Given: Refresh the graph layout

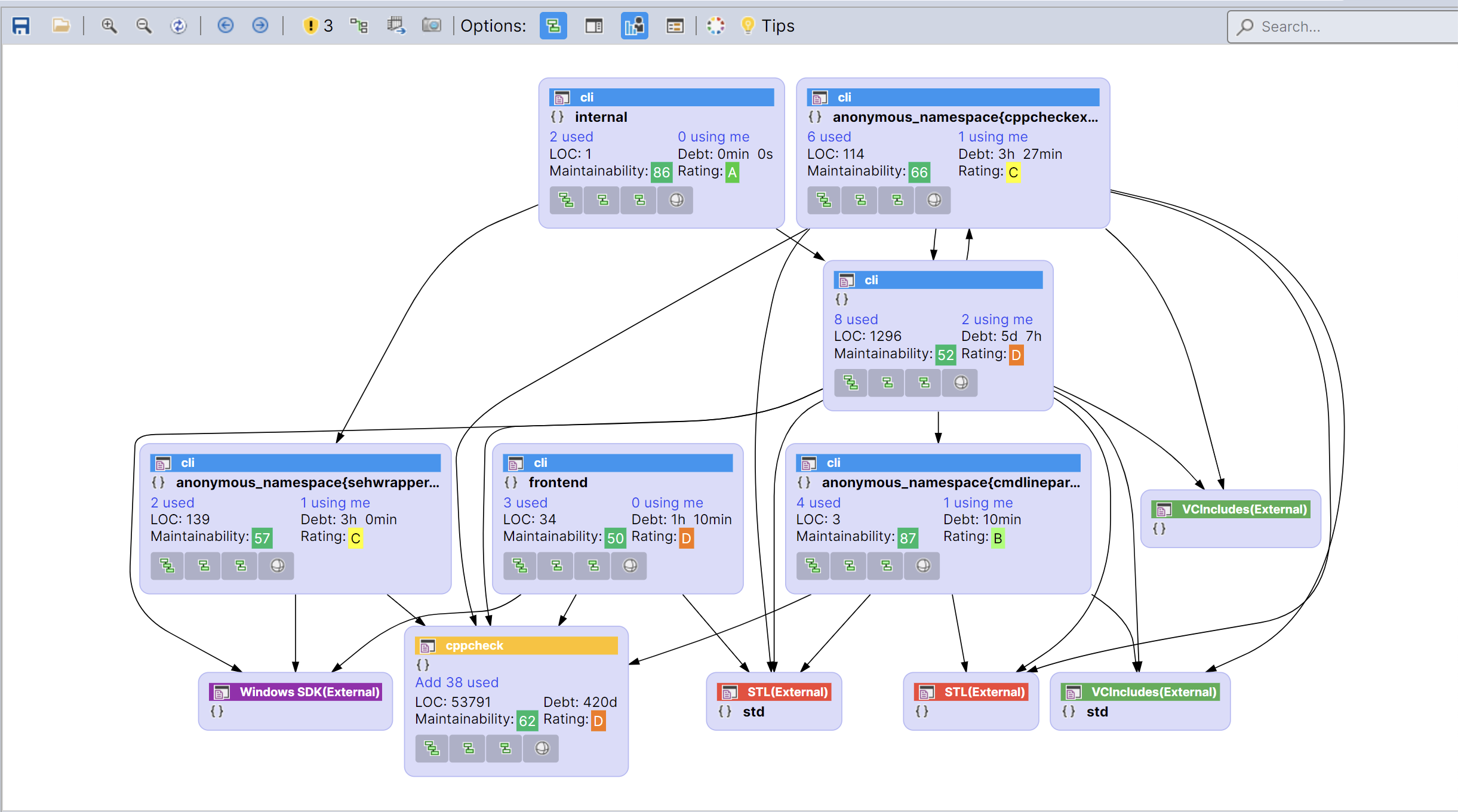Looking at the screenshot, I should (179, 26).
